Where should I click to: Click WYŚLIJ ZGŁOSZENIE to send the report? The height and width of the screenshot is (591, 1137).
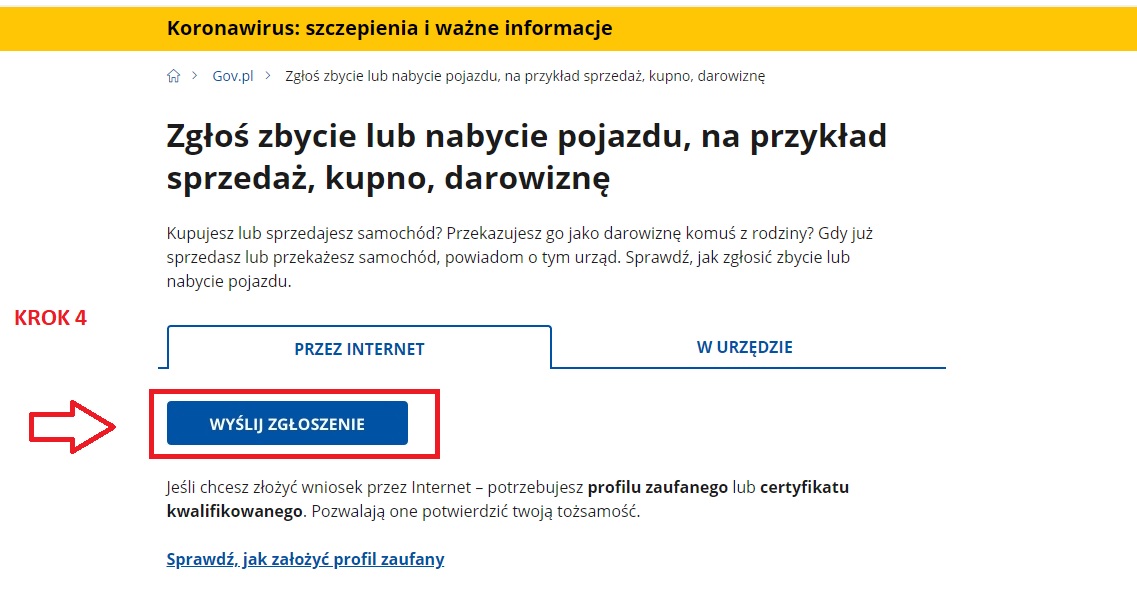pyautogui.click(x=288, y=422)
